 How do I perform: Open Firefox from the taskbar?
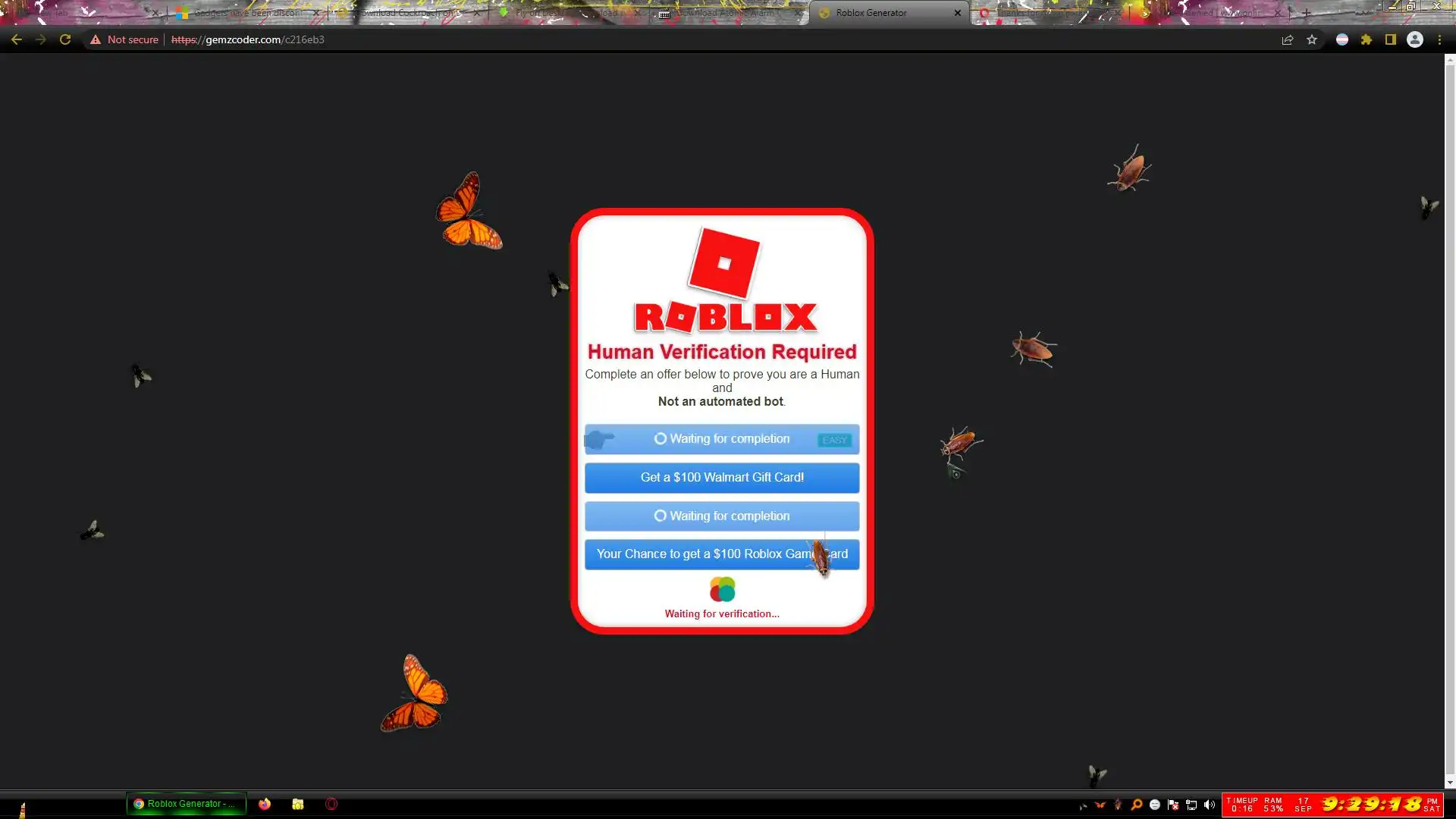pos(265,804)
